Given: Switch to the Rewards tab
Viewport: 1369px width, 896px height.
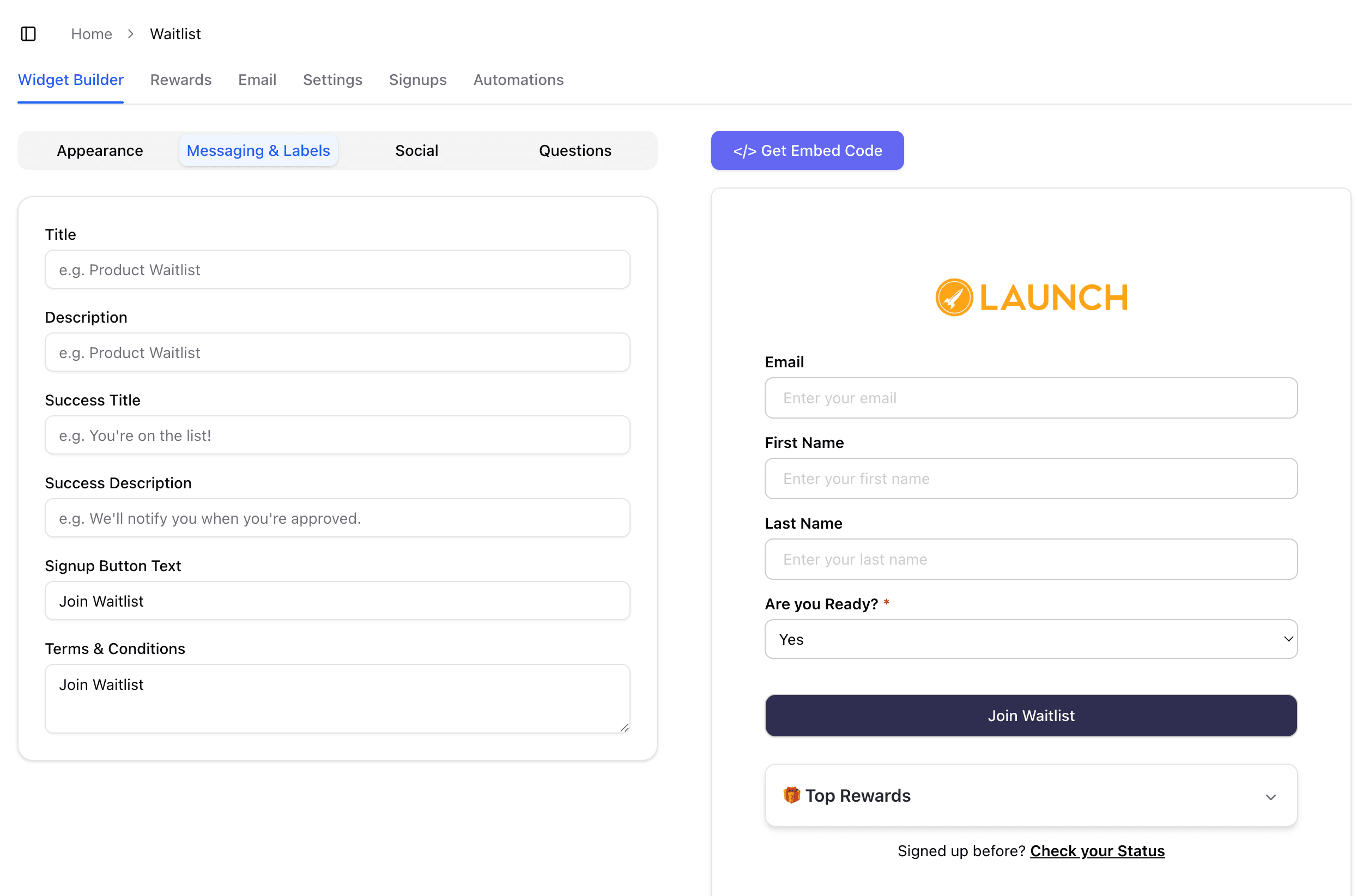Looking at the screenshot, I should click(x=180, y=80).
